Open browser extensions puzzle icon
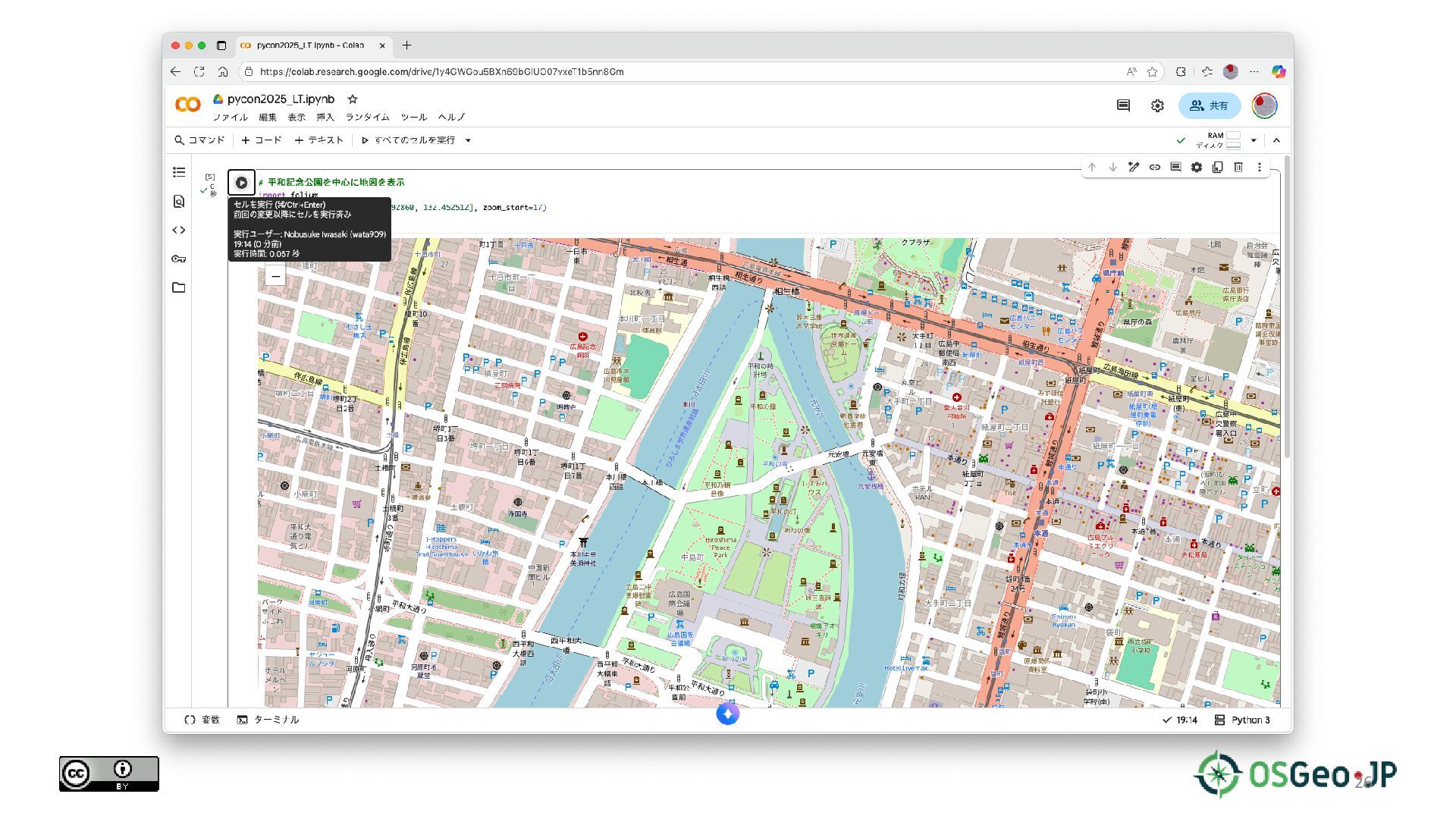Screen dimensions: 1456x819 pyautogui.click(x=1181, y=71)
